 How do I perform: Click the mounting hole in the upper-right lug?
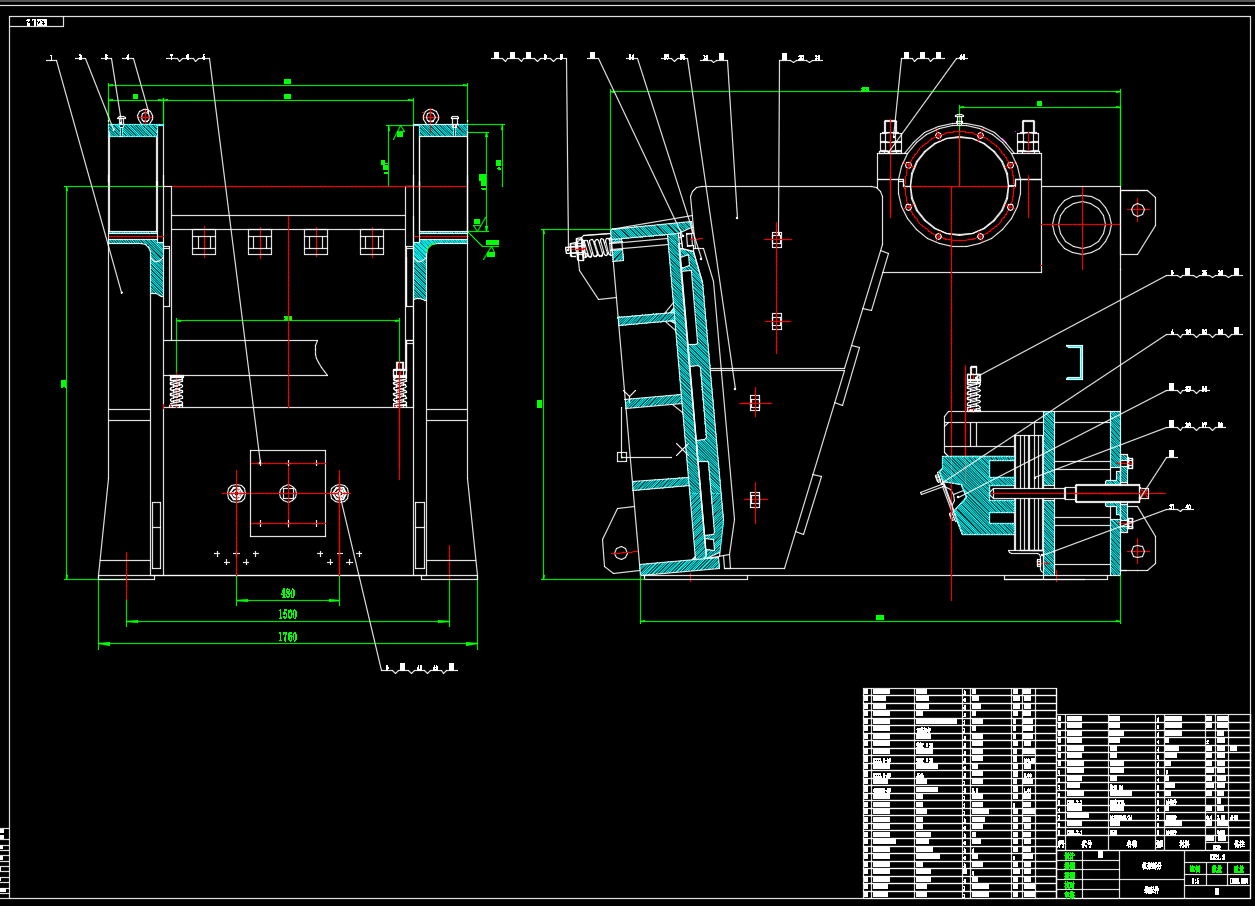1138,209
